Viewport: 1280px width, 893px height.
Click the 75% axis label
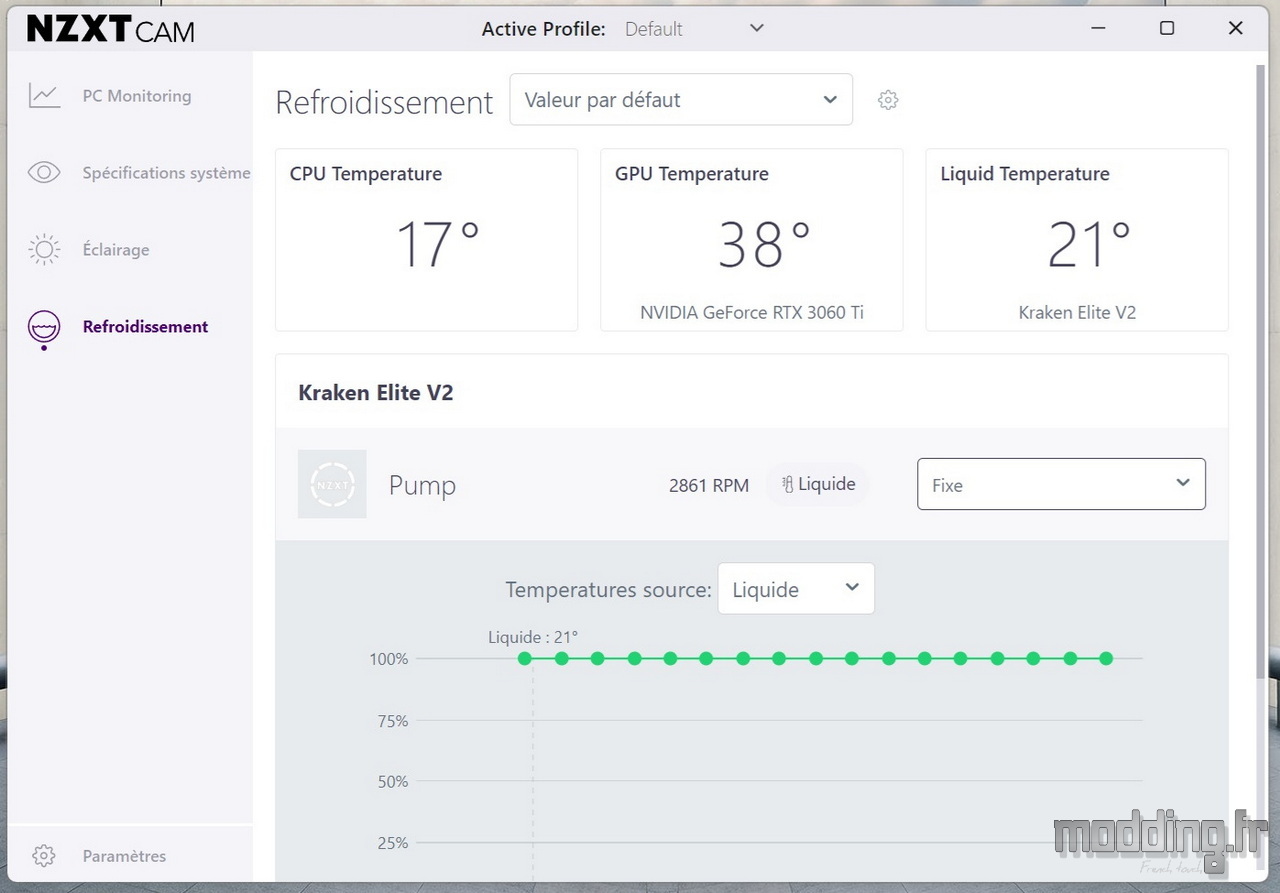392,721
